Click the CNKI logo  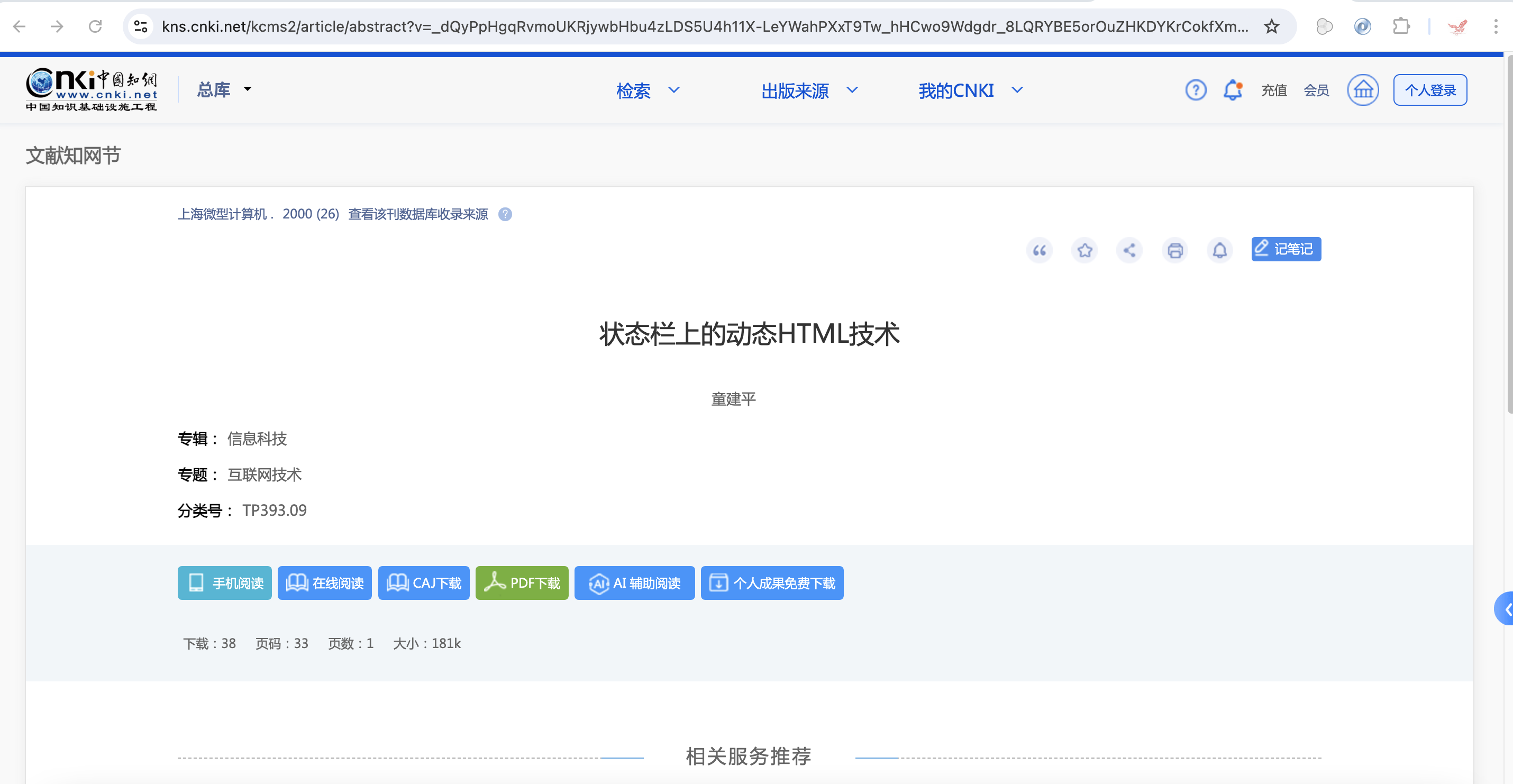(91, 89)
